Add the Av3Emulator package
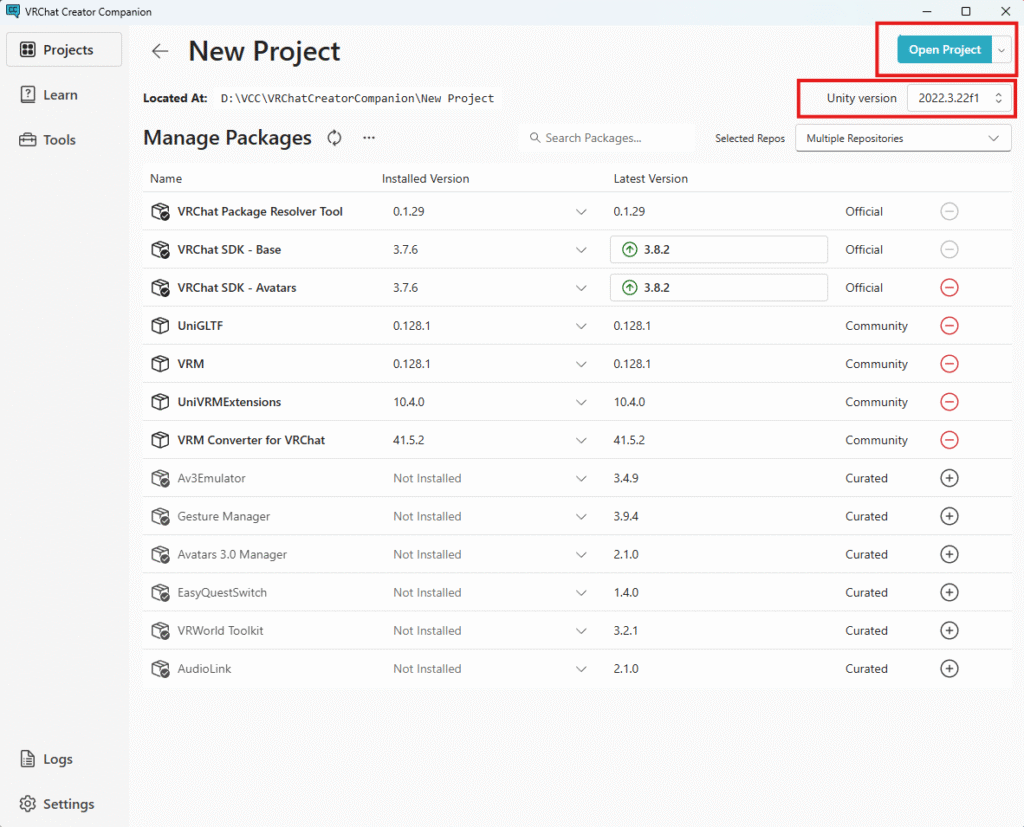This screenshot has width=1024, height=827. 949,478
